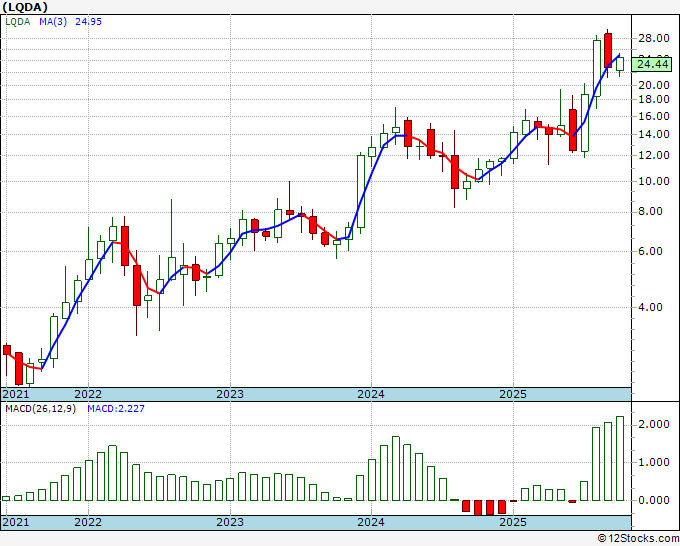This screenshot has width=680, height=546.
Task: Click the 0.000 MACD axis label
Action: (x=654, y=500)
